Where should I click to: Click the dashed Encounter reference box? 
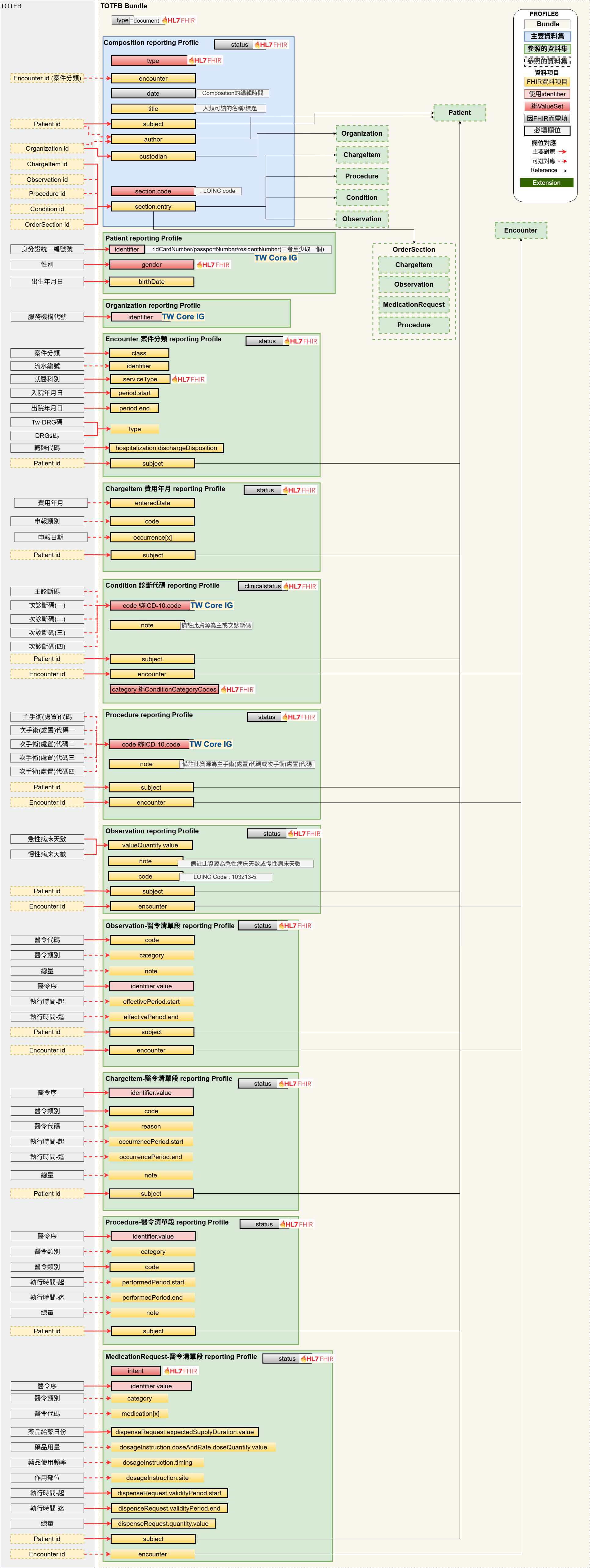click(x=521, y=230)
